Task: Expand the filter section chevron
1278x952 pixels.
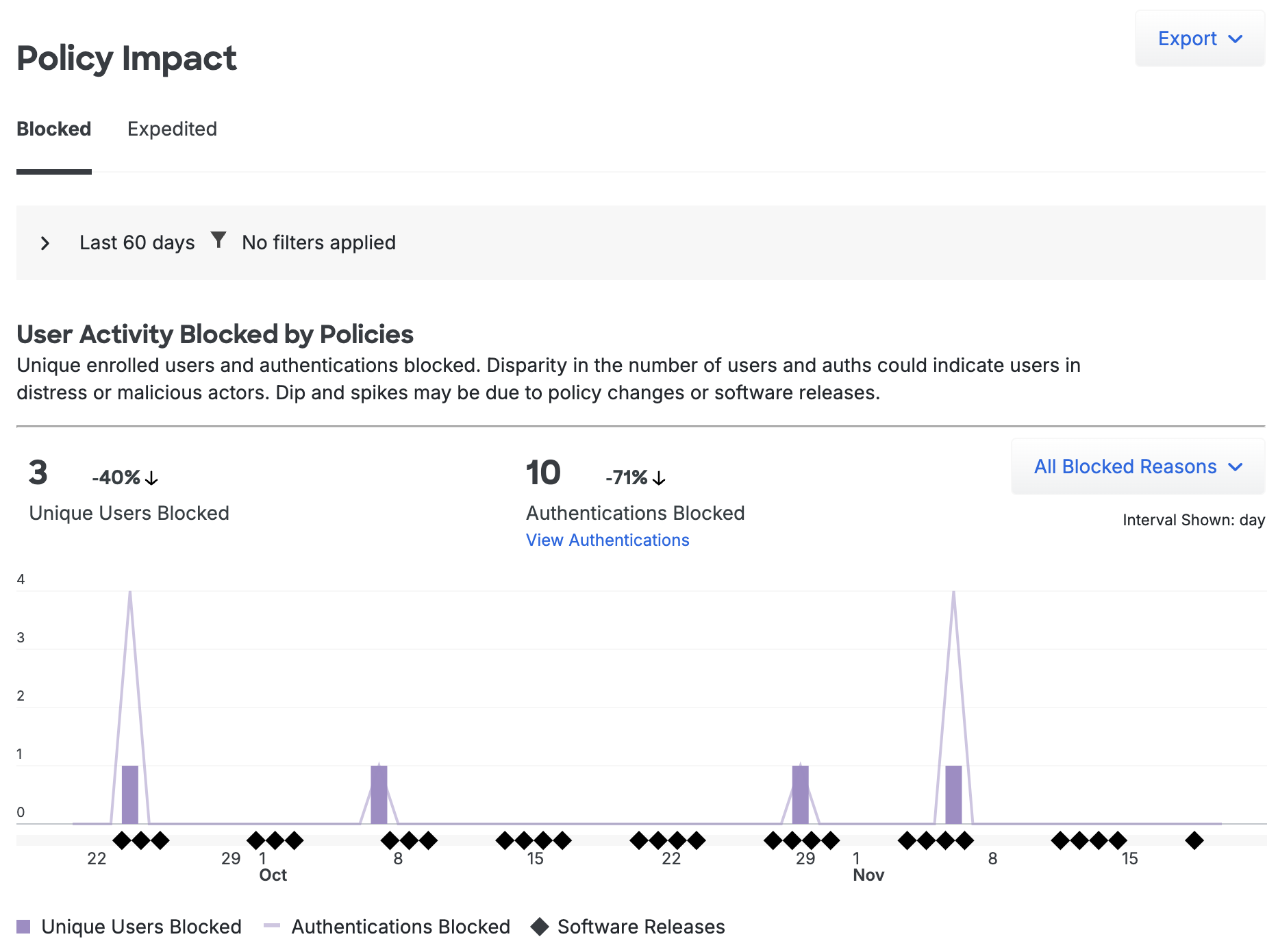Action: point(46,243)
